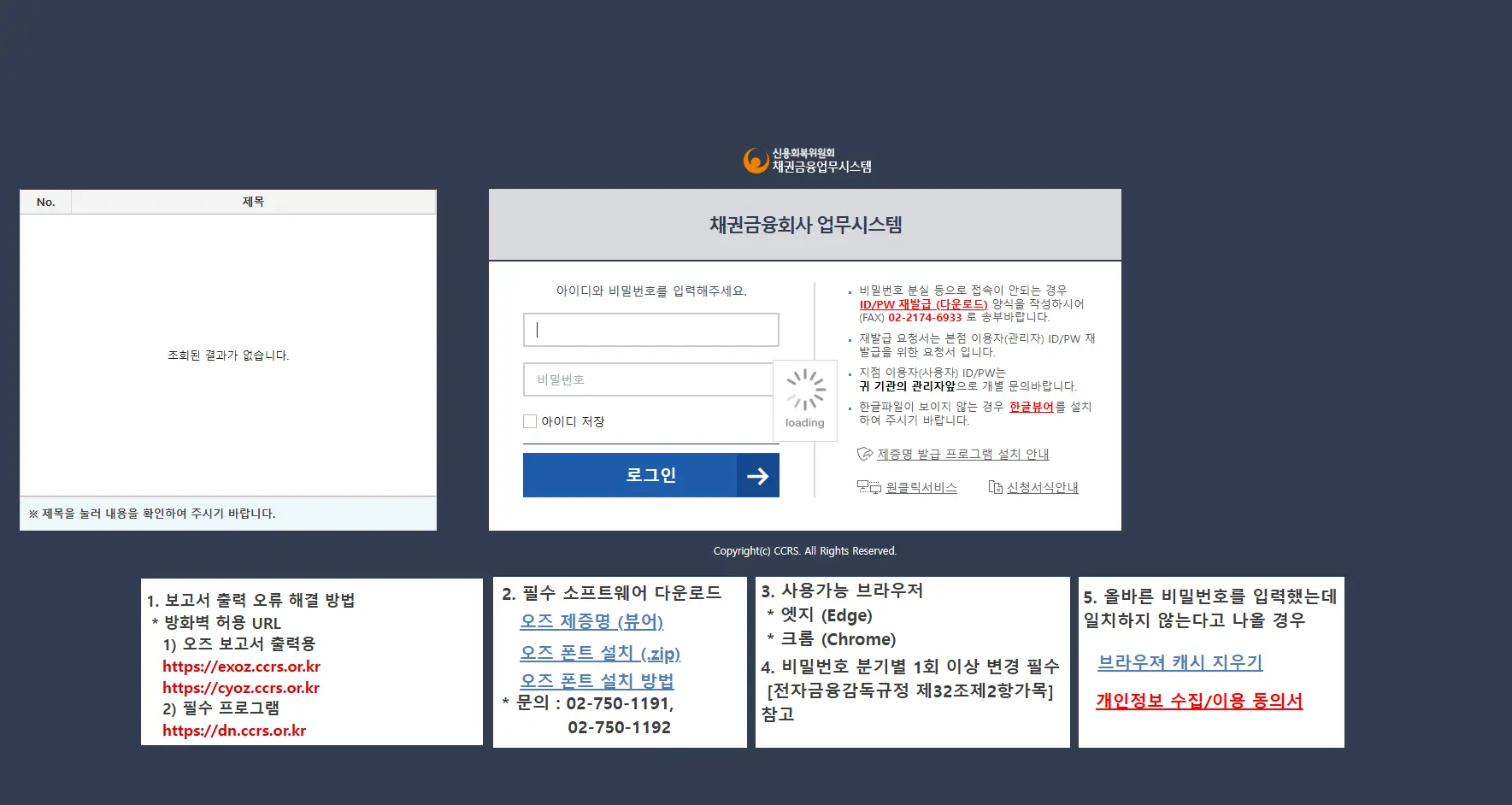Screen dimensions: 1512x805
Task: Open 브라우져 캐시 지우기 link
Action: [1180, 662]
